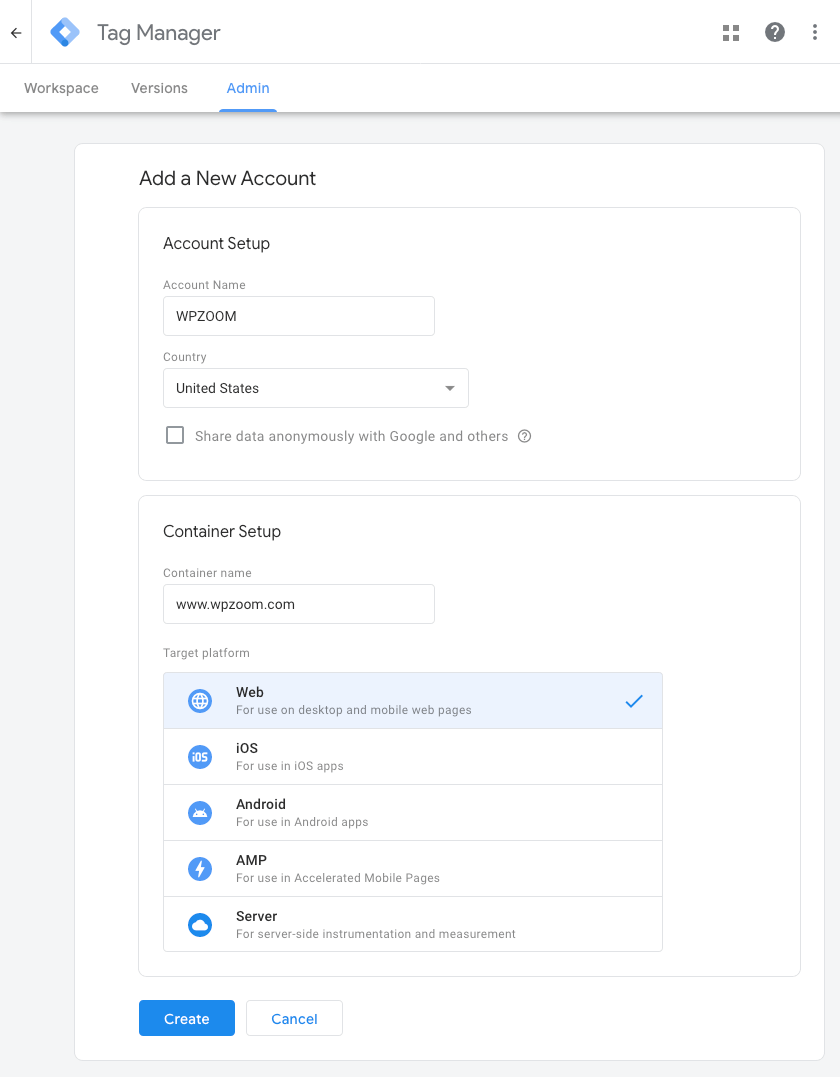Select the Admin tab
The height and width of the screenshot is (1077, 840).
pyautogui.click(x=248, y=88)
